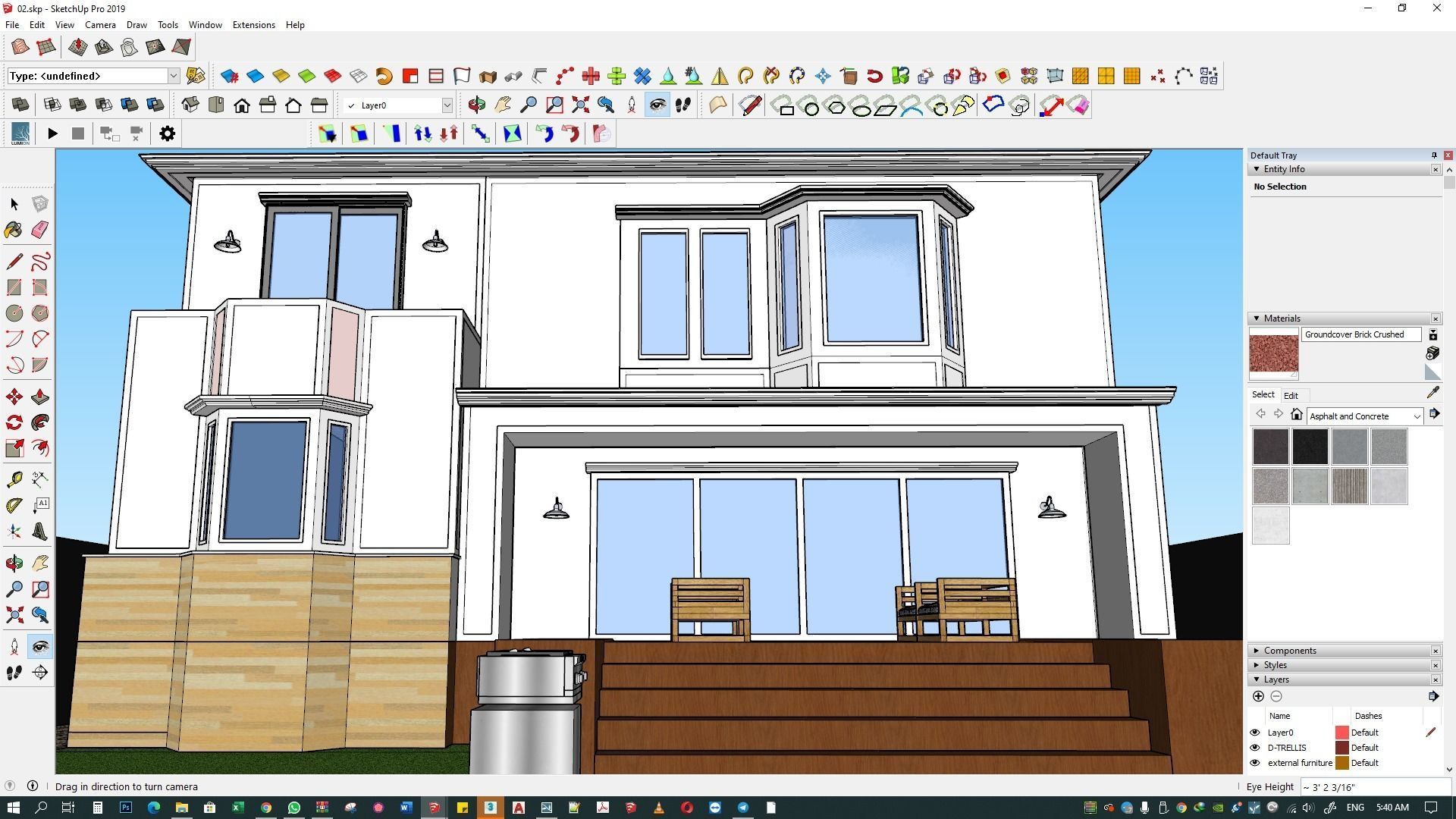Open the Help menu
1456x819 pixels.
click(x=295, y=25)
